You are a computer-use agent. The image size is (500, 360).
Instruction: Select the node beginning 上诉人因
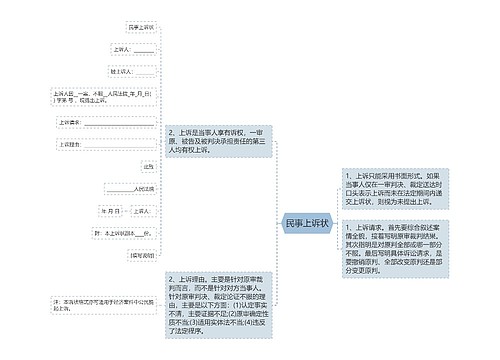pyautogui.click(x=103, y=97)
